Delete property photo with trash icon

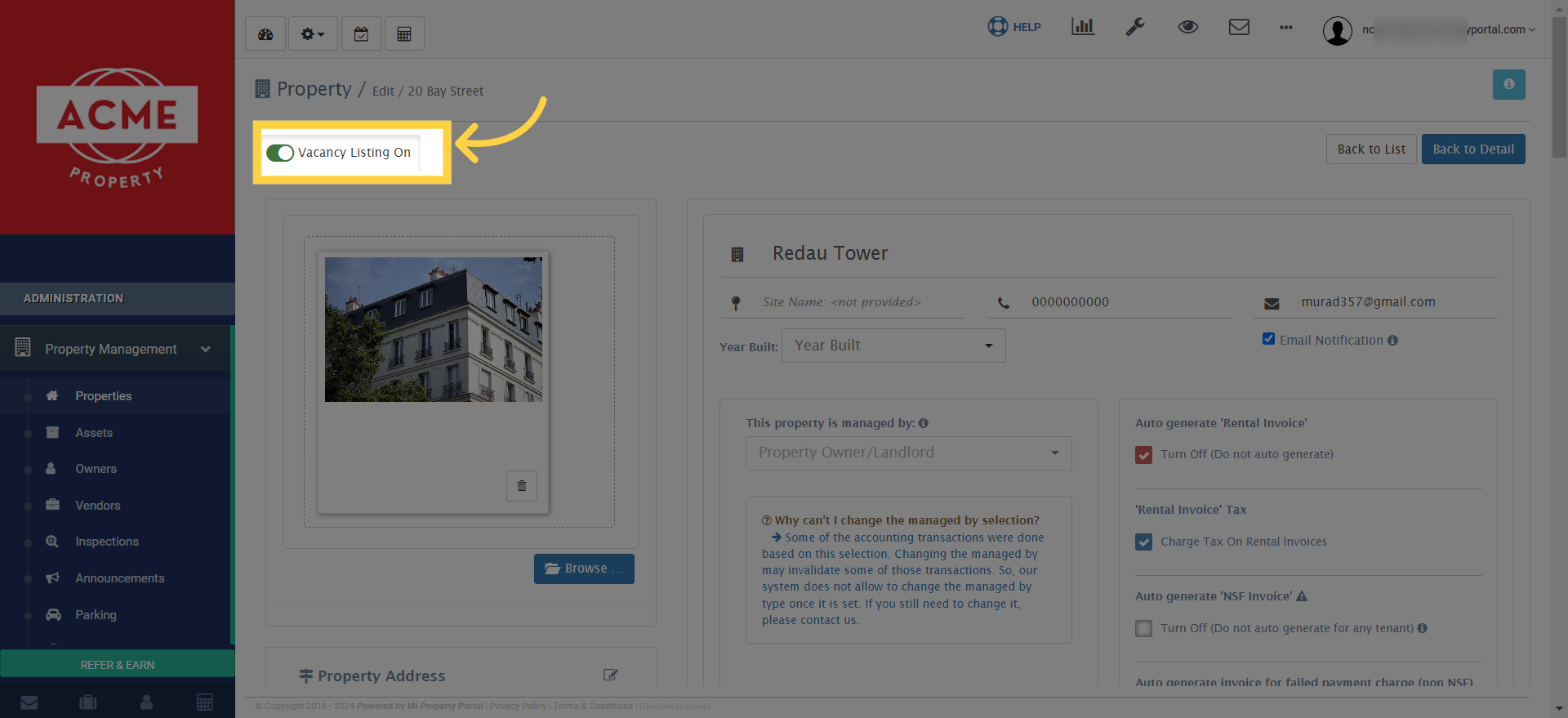coord(522,486)
